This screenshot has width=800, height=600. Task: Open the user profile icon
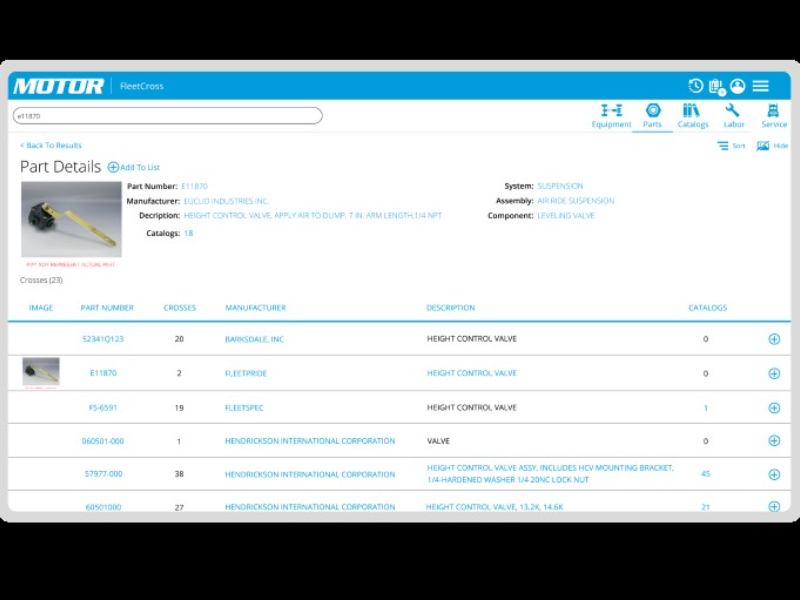tap(738, 86)
